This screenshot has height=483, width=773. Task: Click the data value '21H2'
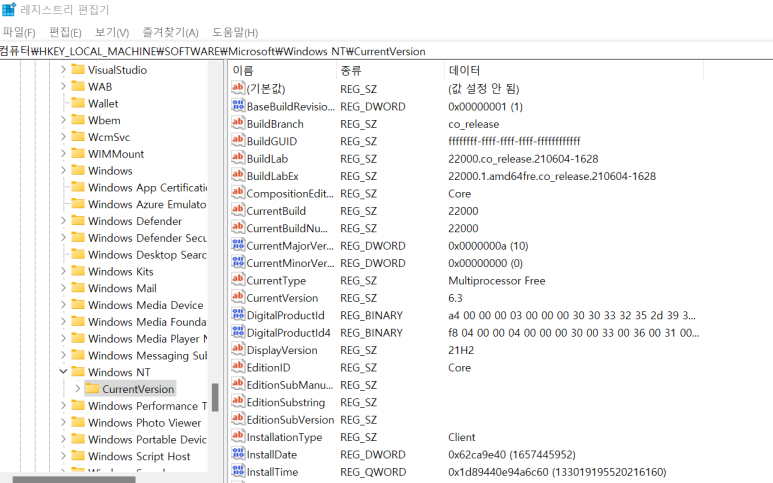(x=461, y=350)
